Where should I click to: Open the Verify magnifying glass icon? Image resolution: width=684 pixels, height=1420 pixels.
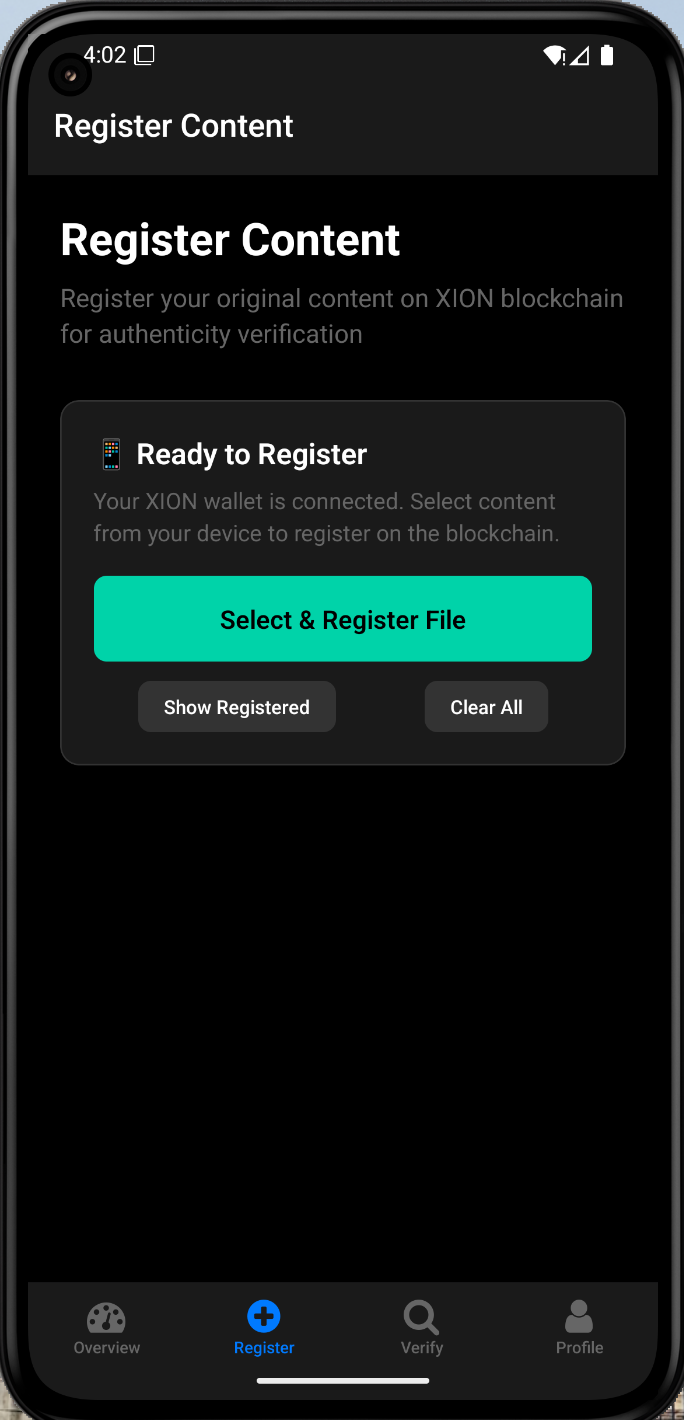[x=421, y=1318]
